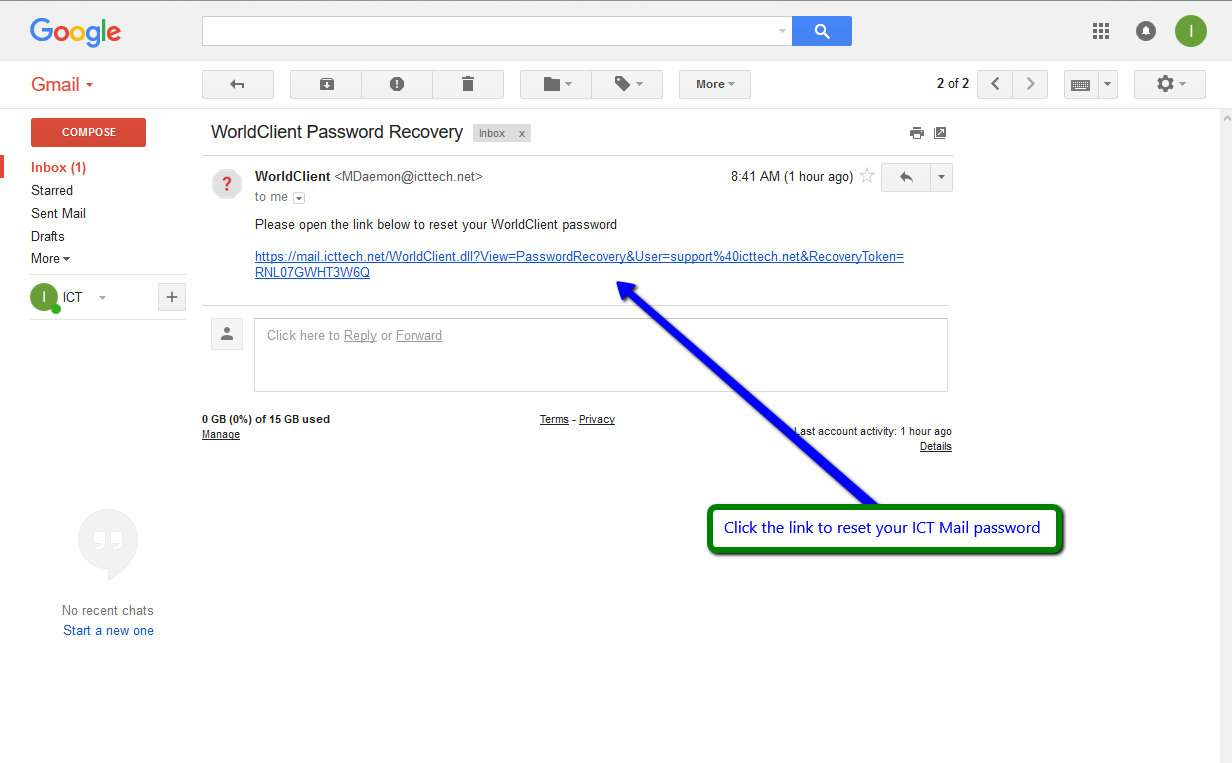
Task: Show recipient details arrow next to 'to me'
Action: click(x=299, y=198)
